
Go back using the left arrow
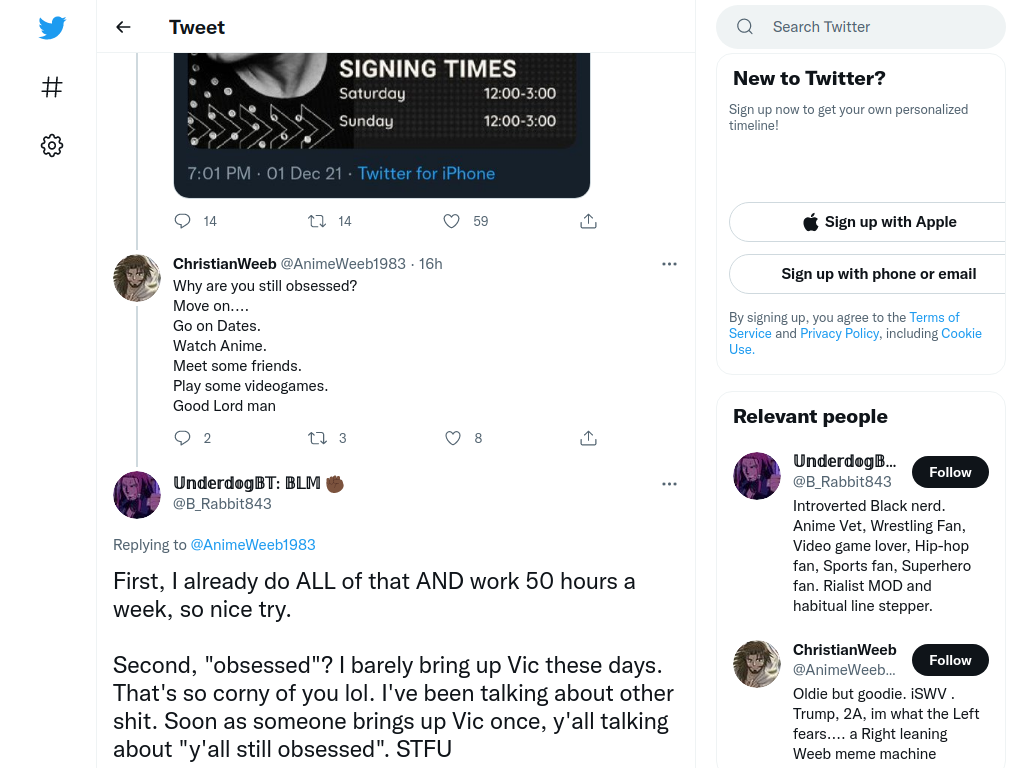point(123,27)
